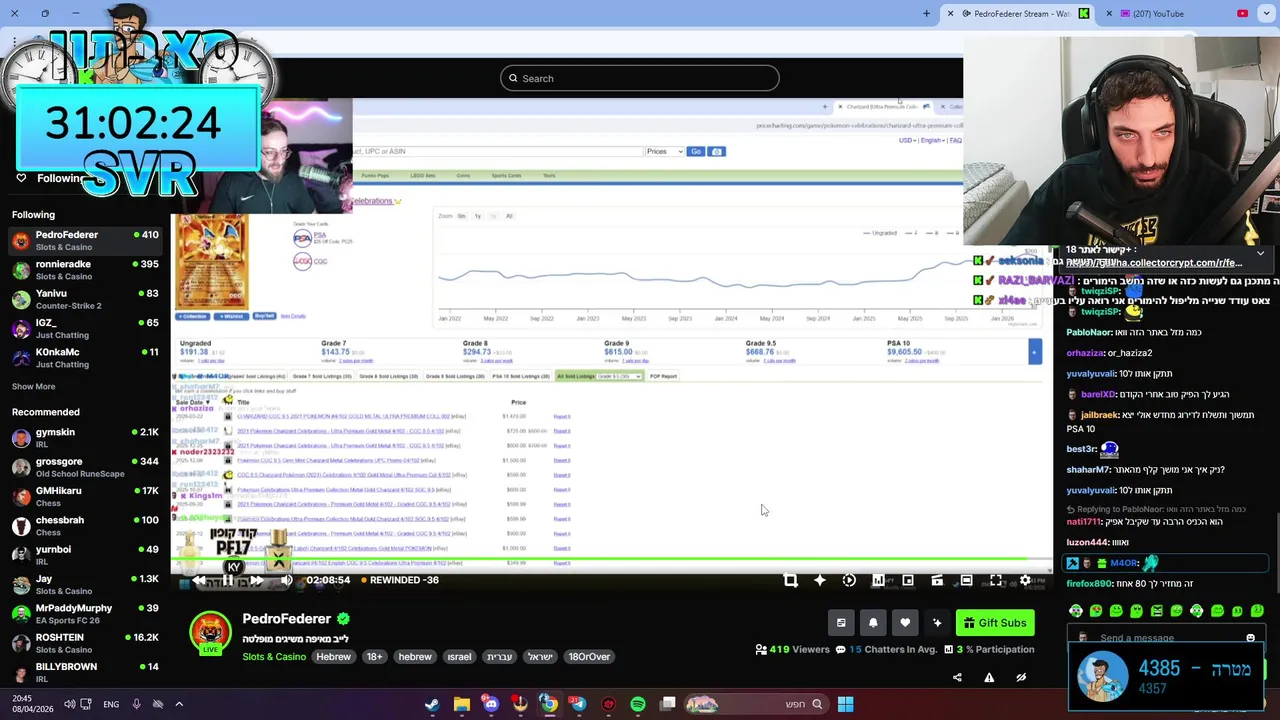Collapse chat header with the chevron arrow
Viewport: 1280px width, 720px height.
[1260, 253]
